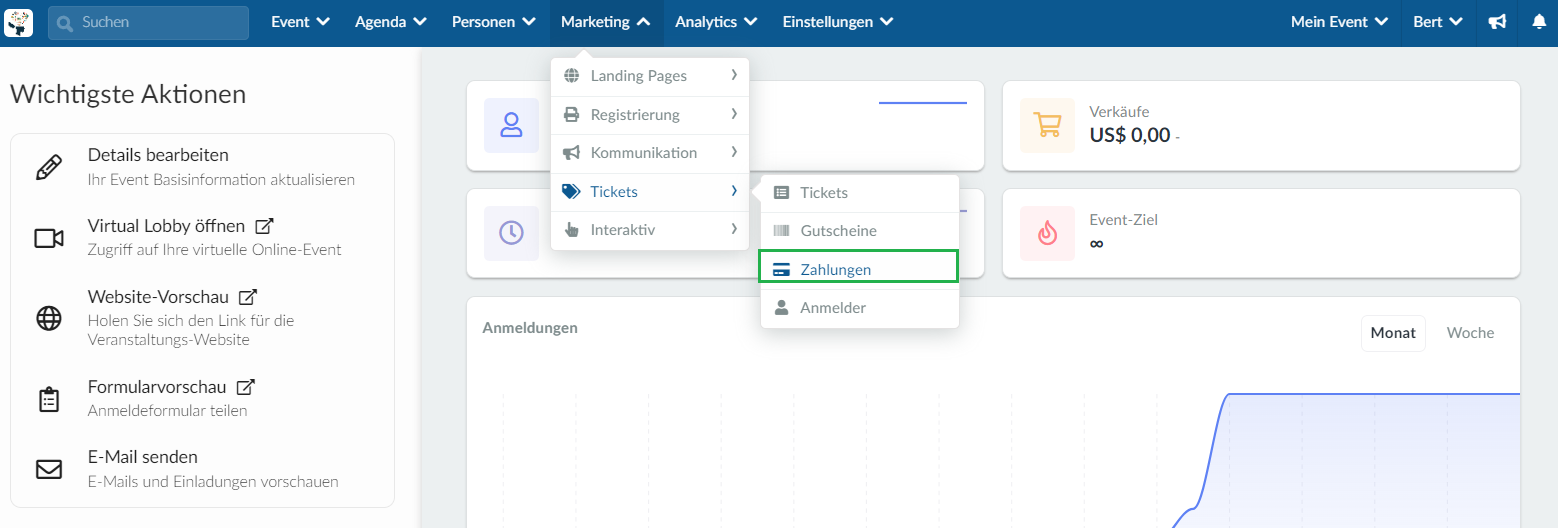This screenshot has height=528, width=1558.
Task: Click the hand pointer icon beside Interaktiv
Action: coord(571,230)
